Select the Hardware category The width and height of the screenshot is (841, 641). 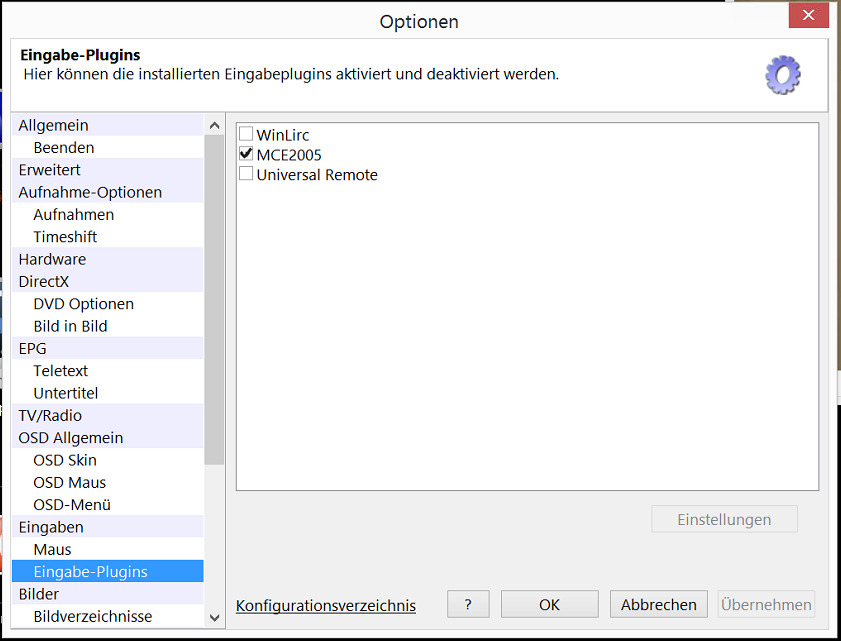tap(52, 259)
